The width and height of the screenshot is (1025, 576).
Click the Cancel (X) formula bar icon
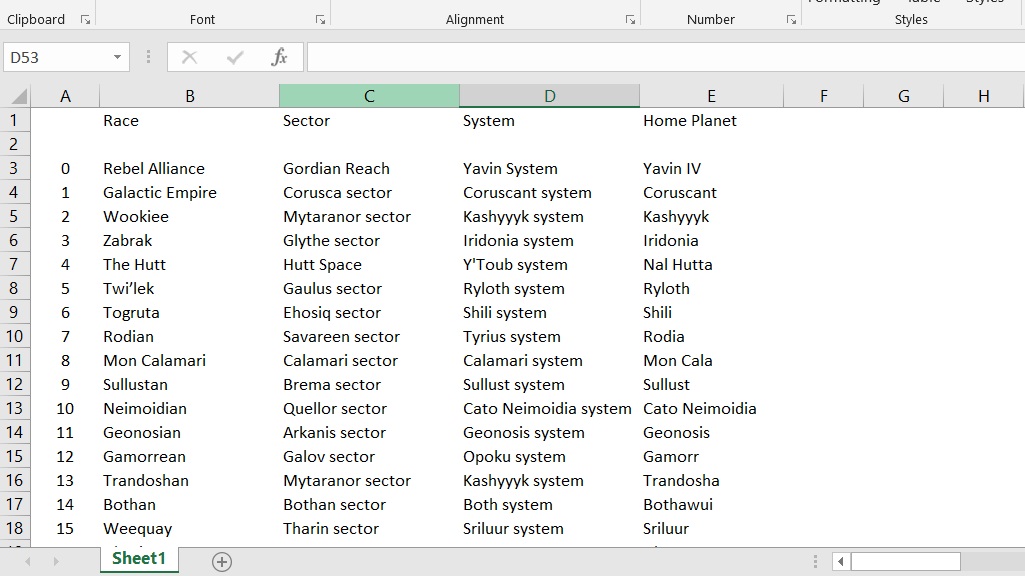pyautogui.click(x=190, y=58)
